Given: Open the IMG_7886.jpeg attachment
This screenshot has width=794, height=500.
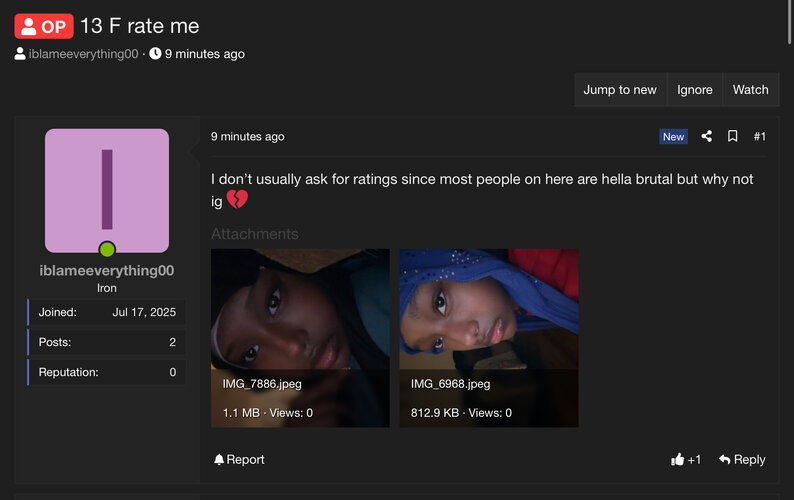Looking at the screenshot, I should 300,337.
